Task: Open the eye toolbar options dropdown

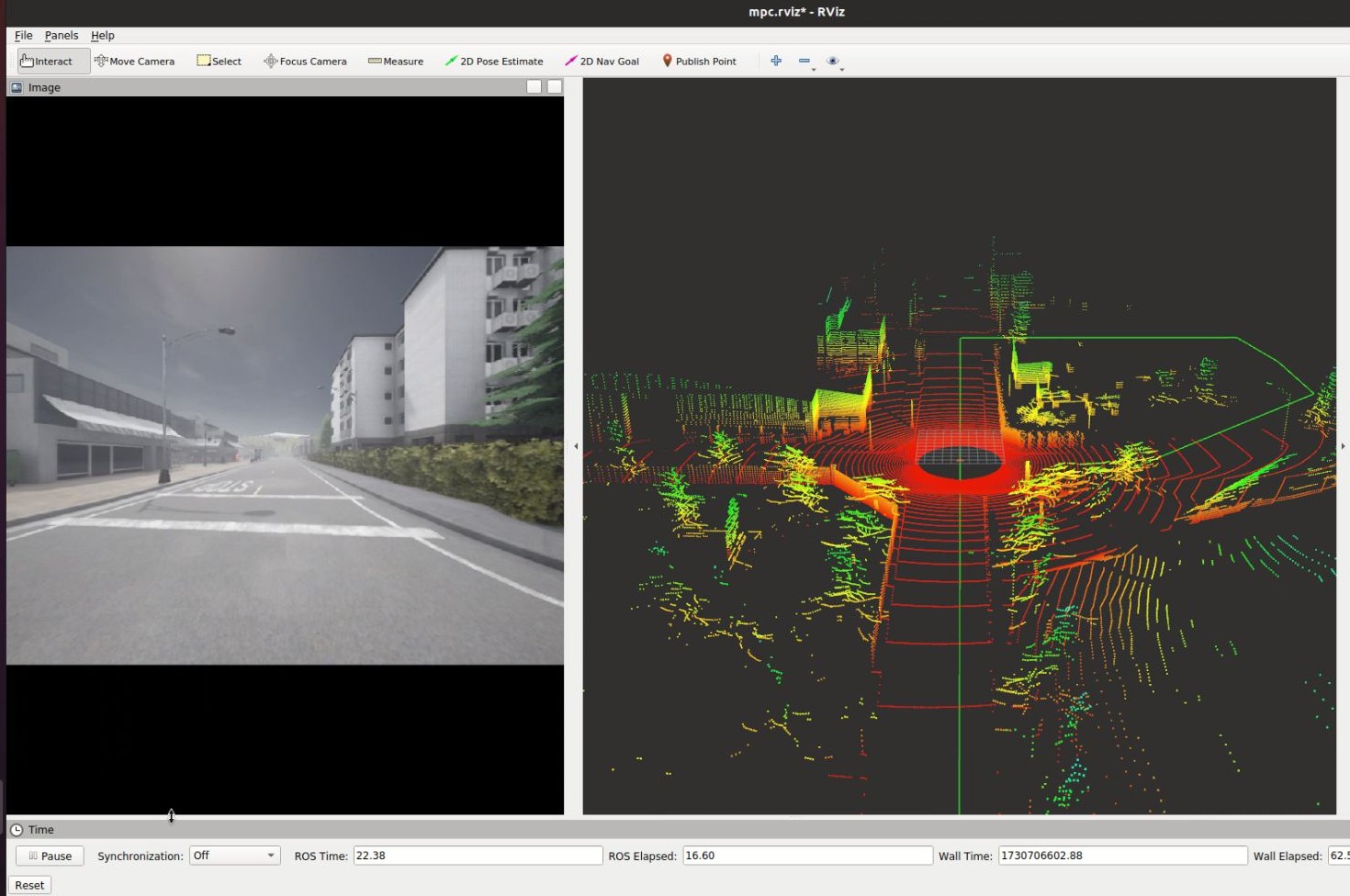Action: click(x=834, y=62)
